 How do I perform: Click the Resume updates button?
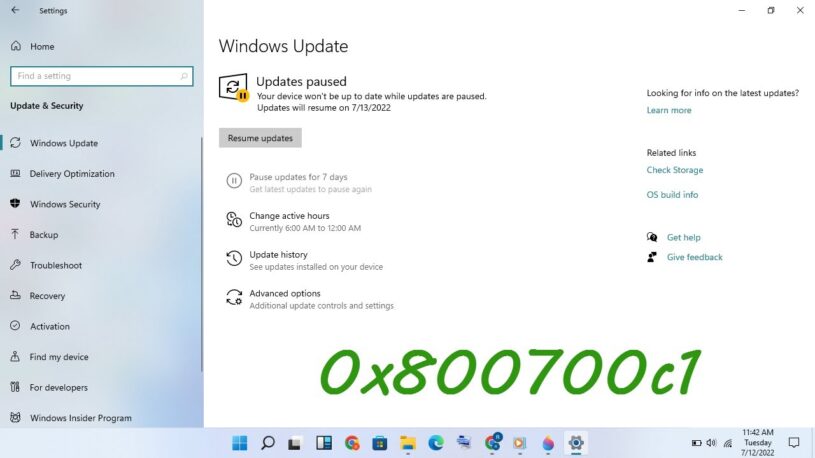coord(260,138)
